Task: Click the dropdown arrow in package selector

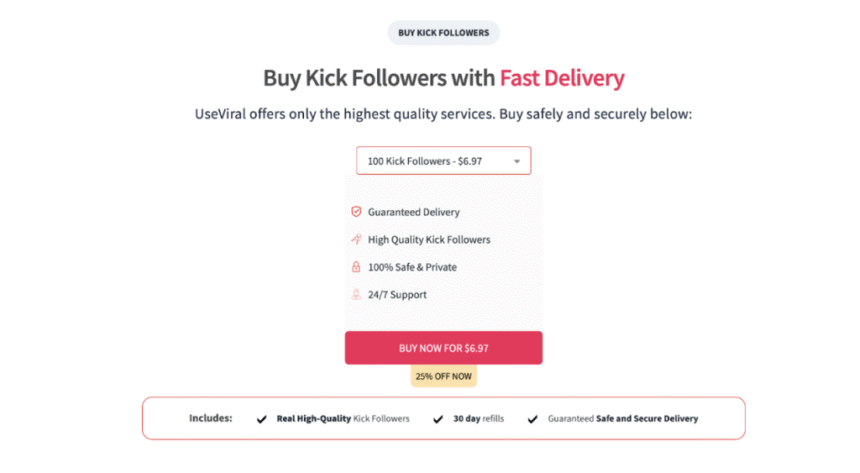Action: 517,161
